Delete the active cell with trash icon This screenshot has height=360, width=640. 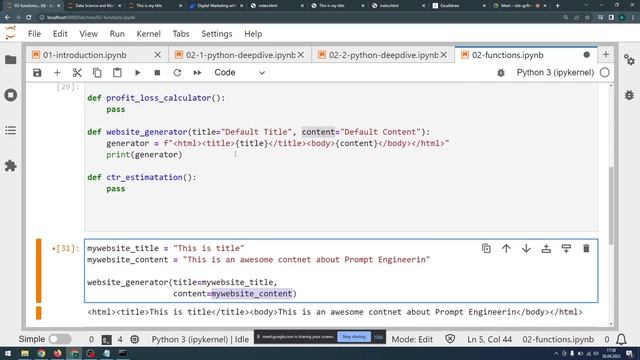pyautogui.click(x=586, y=249)
